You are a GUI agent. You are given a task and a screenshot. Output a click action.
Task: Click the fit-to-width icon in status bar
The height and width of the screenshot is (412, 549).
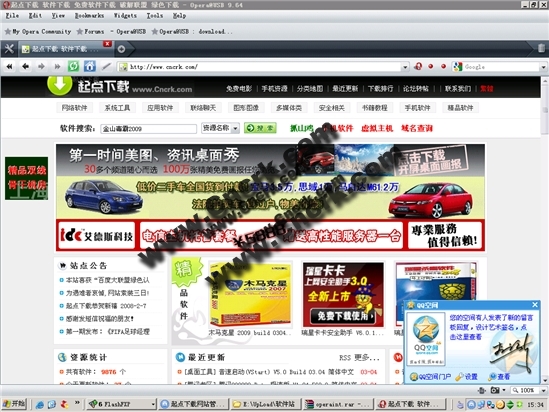click(482, 390)
